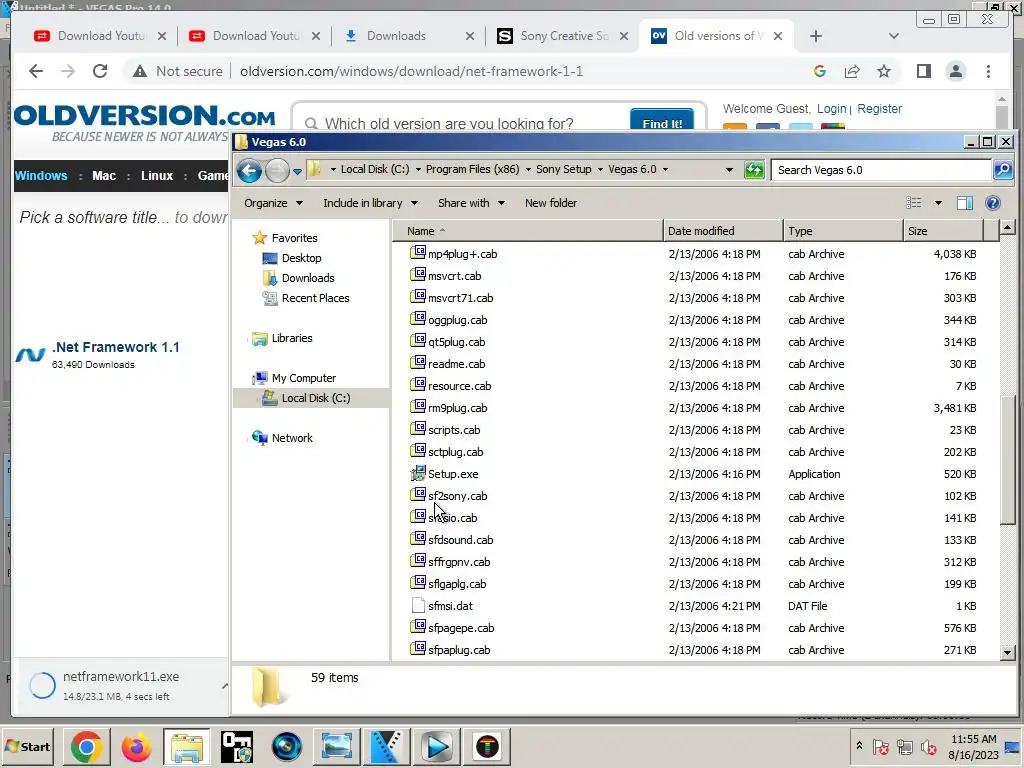Select the Linux category on OldVersion
This screenshot has height=768, width=1024.
click(157, 176)
